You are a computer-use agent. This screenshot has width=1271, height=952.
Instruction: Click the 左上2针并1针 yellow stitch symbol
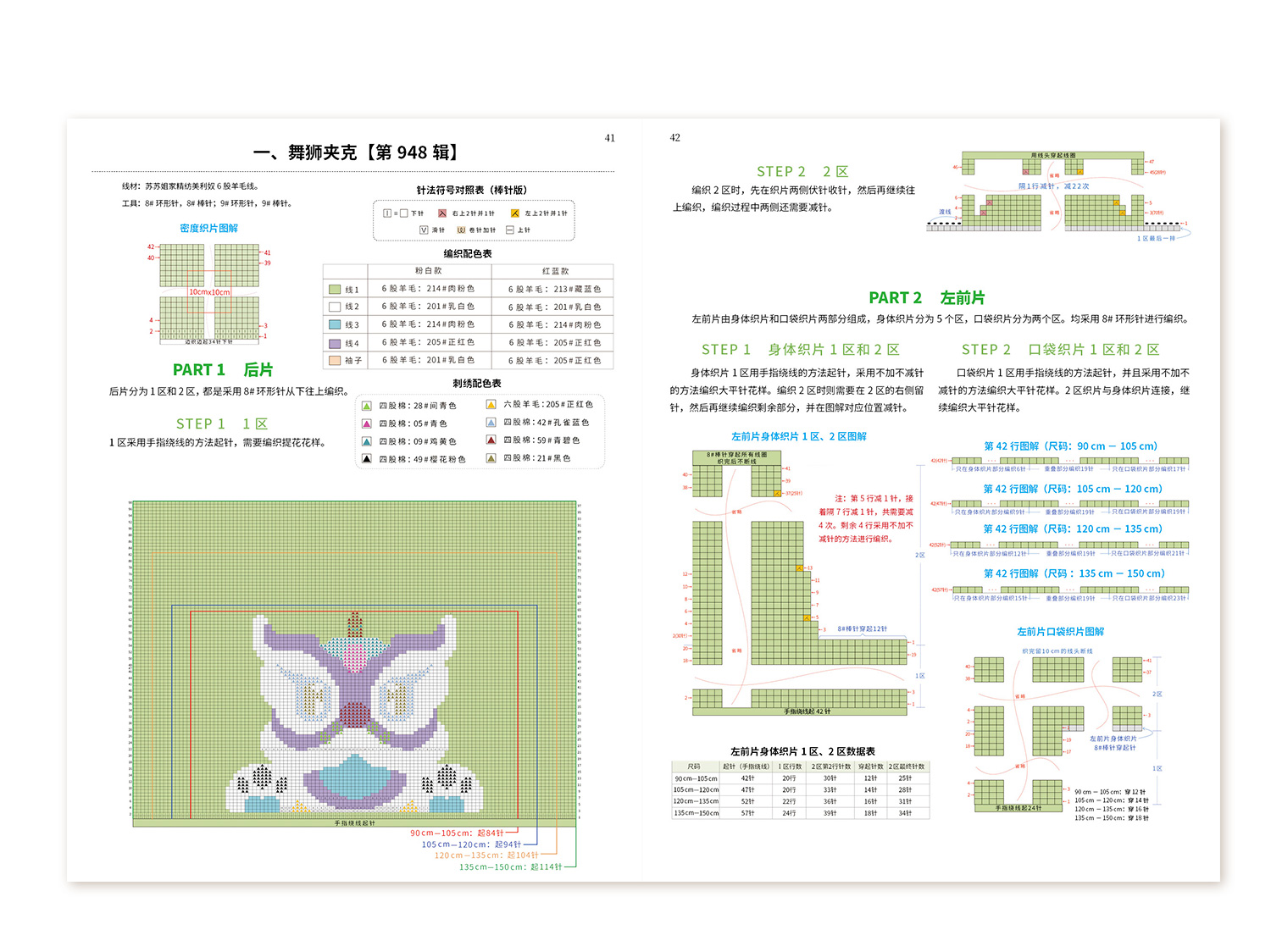click(x=514, y=213)
